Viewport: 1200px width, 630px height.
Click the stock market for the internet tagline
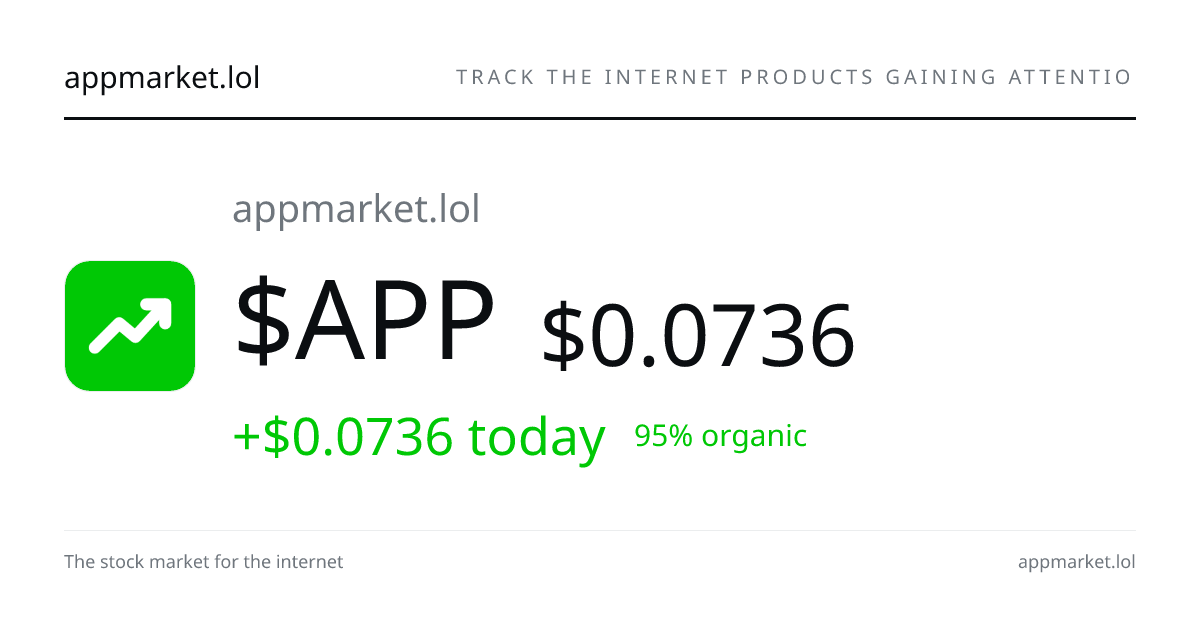[x=204, y=562]
